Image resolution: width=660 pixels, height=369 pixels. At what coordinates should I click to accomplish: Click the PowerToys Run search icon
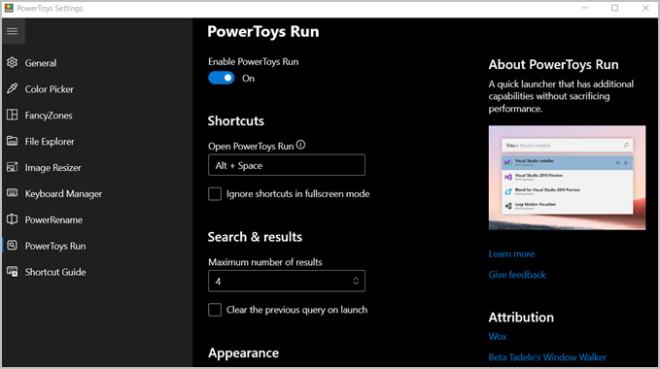(x=12, y=245)
